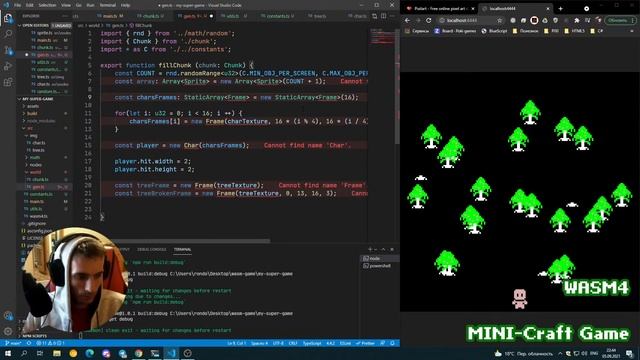Open Source Control view in activity bar
This screenshot has height=360, width=640.
pos(8,50)
